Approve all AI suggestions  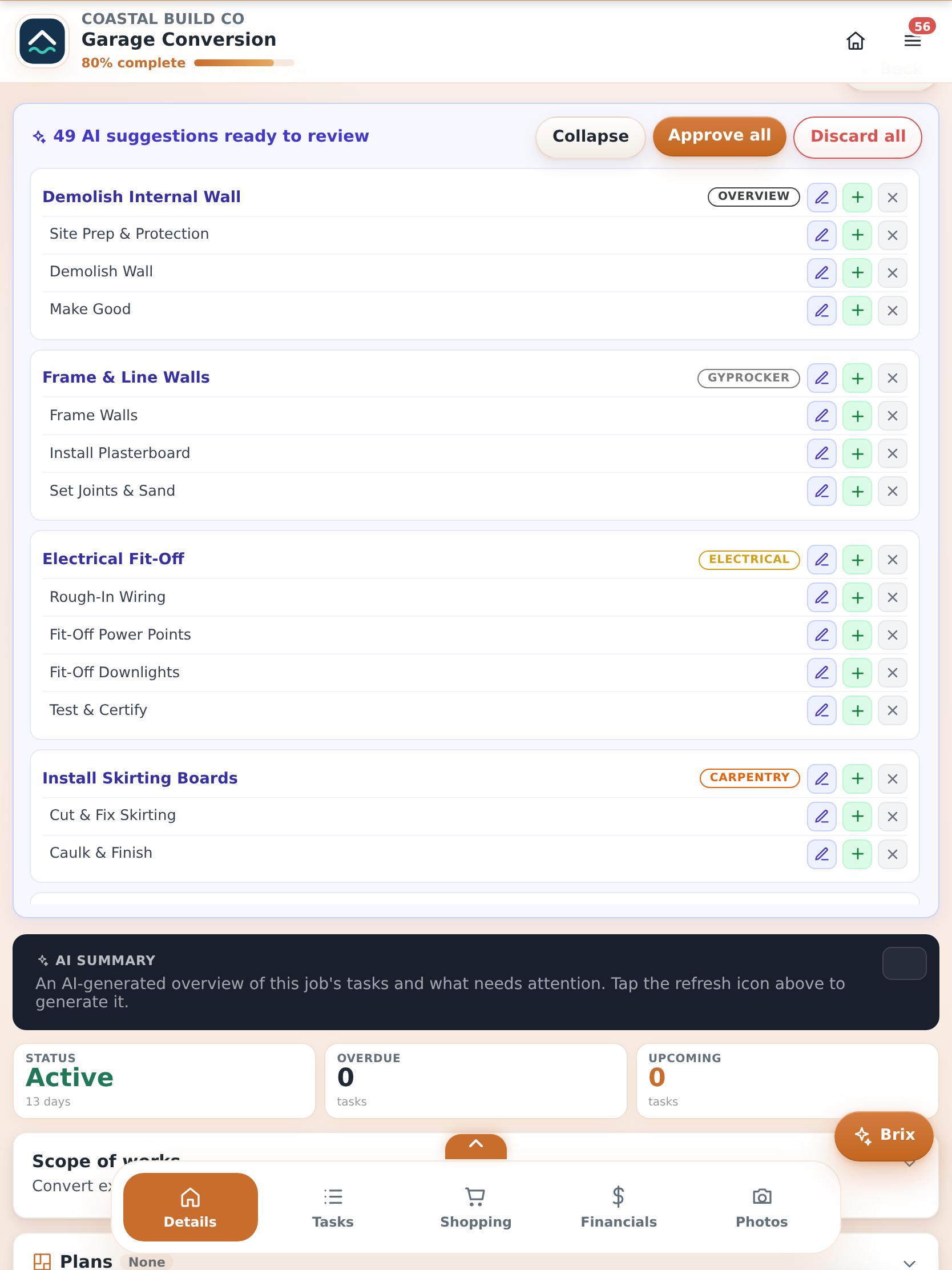[719, 136]
